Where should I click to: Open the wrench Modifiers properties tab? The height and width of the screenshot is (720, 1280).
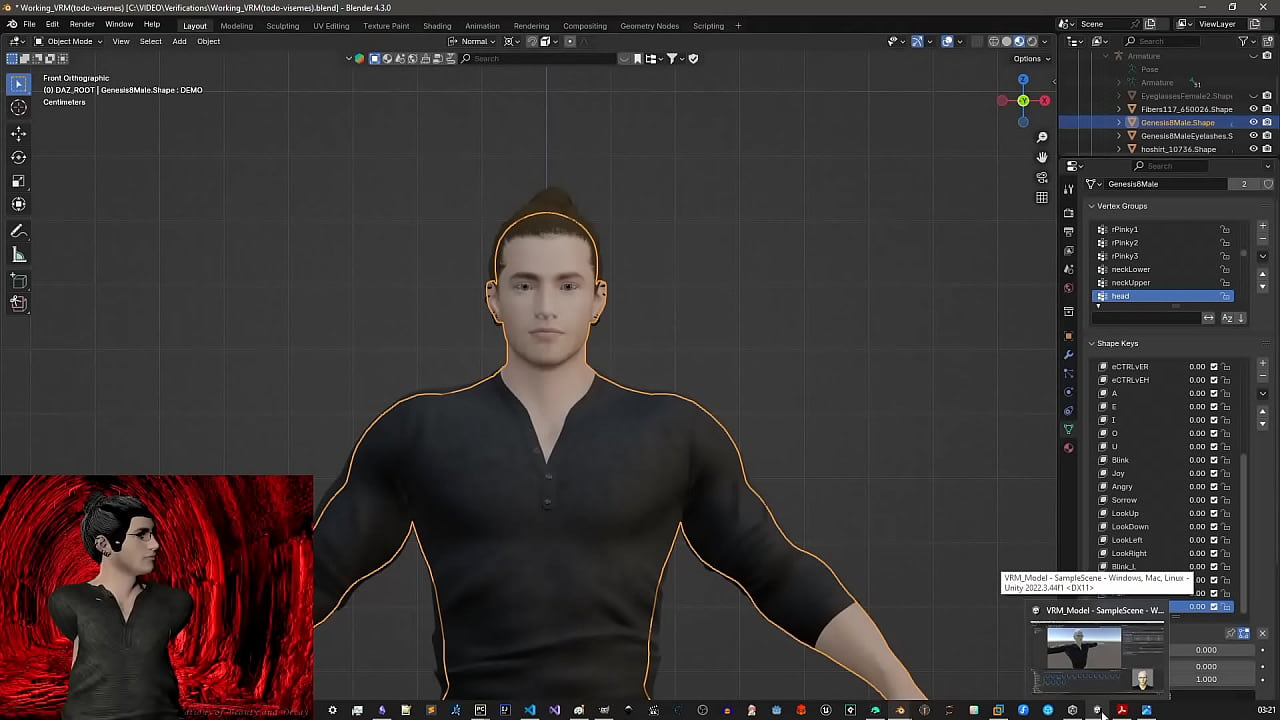[1068, 355]
